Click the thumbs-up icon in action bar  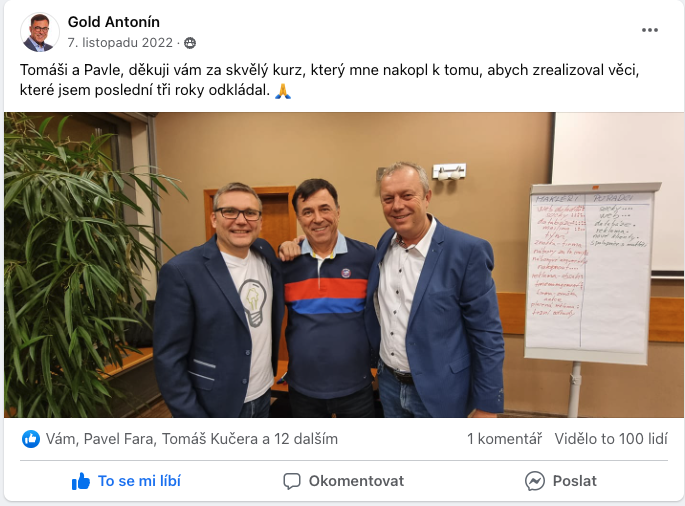[x=81, y=481]
